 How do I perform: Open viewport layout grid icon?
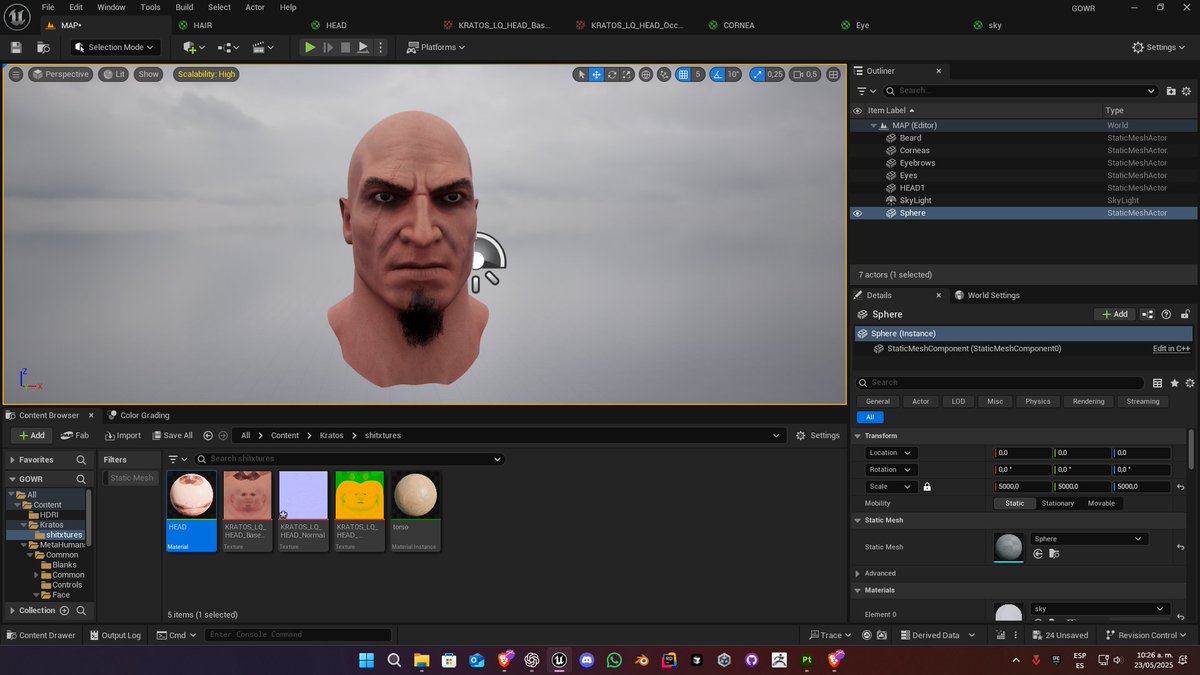click(834, 74)
